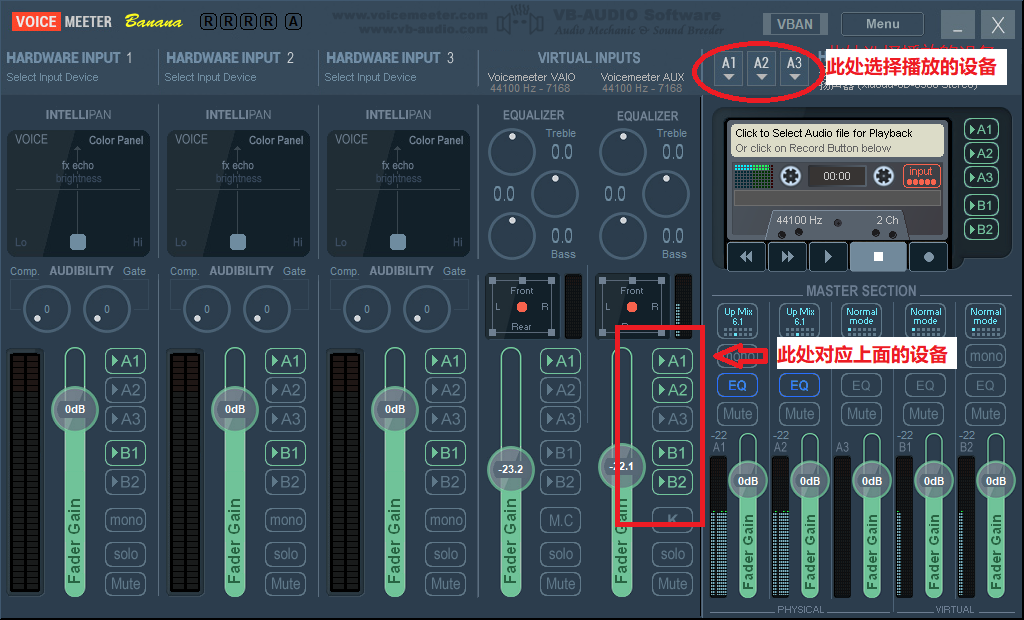
Task: Click the 0dB fader knob of Hardware Input 1
Action: [74, 409]
